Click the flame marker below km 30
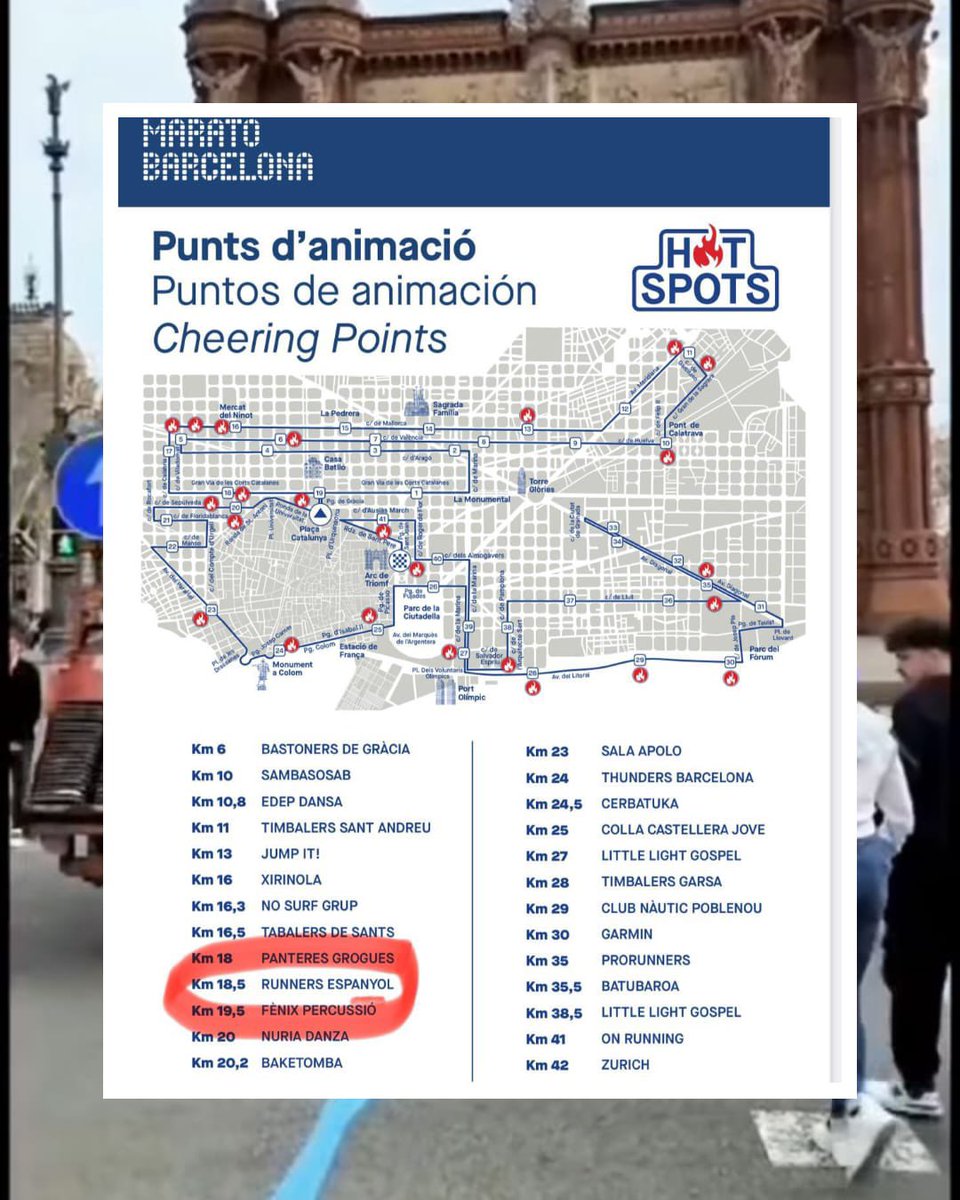 tap(730, 678)
